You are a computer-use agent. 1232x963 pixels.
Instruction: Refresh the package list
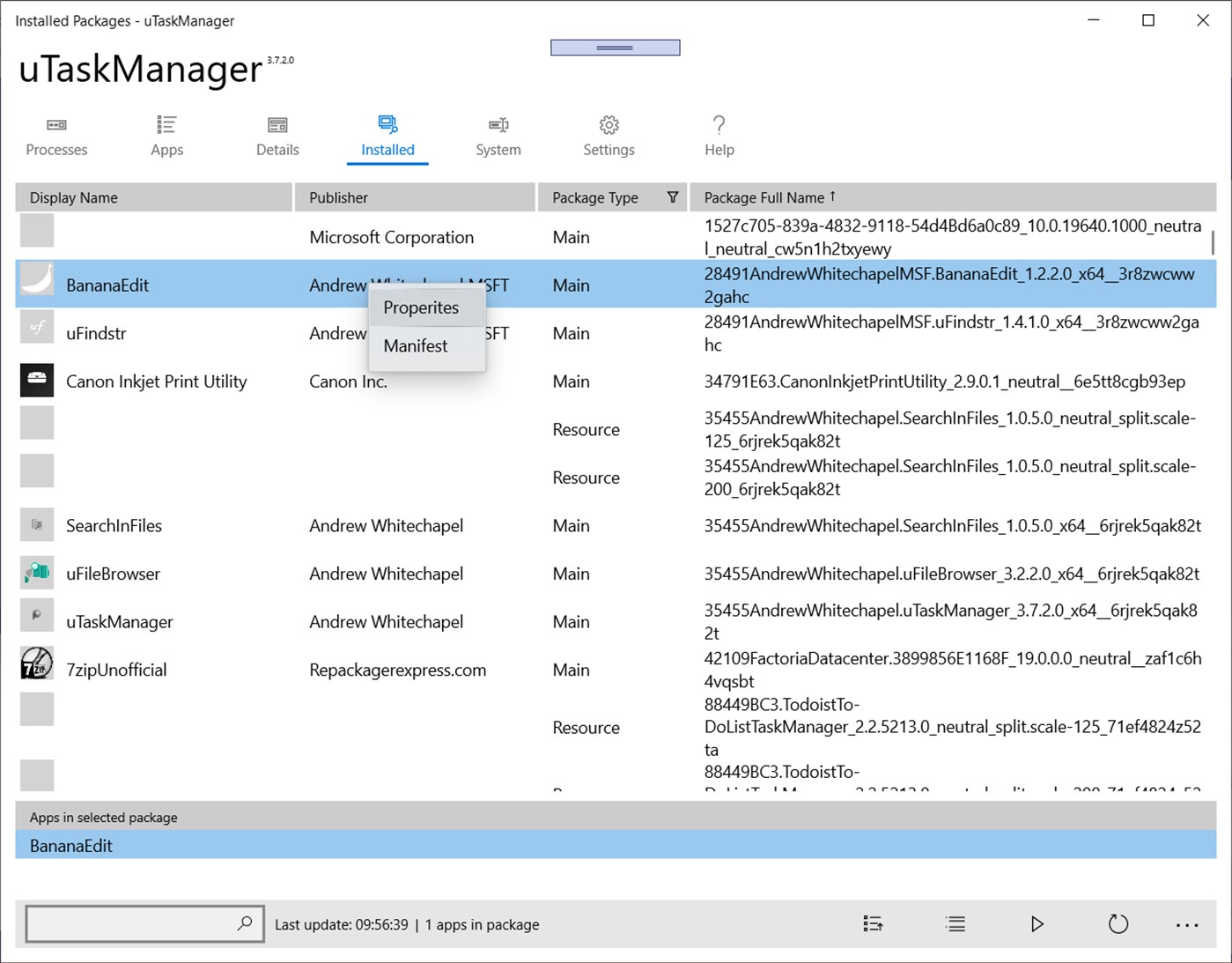coord(1118,924)
